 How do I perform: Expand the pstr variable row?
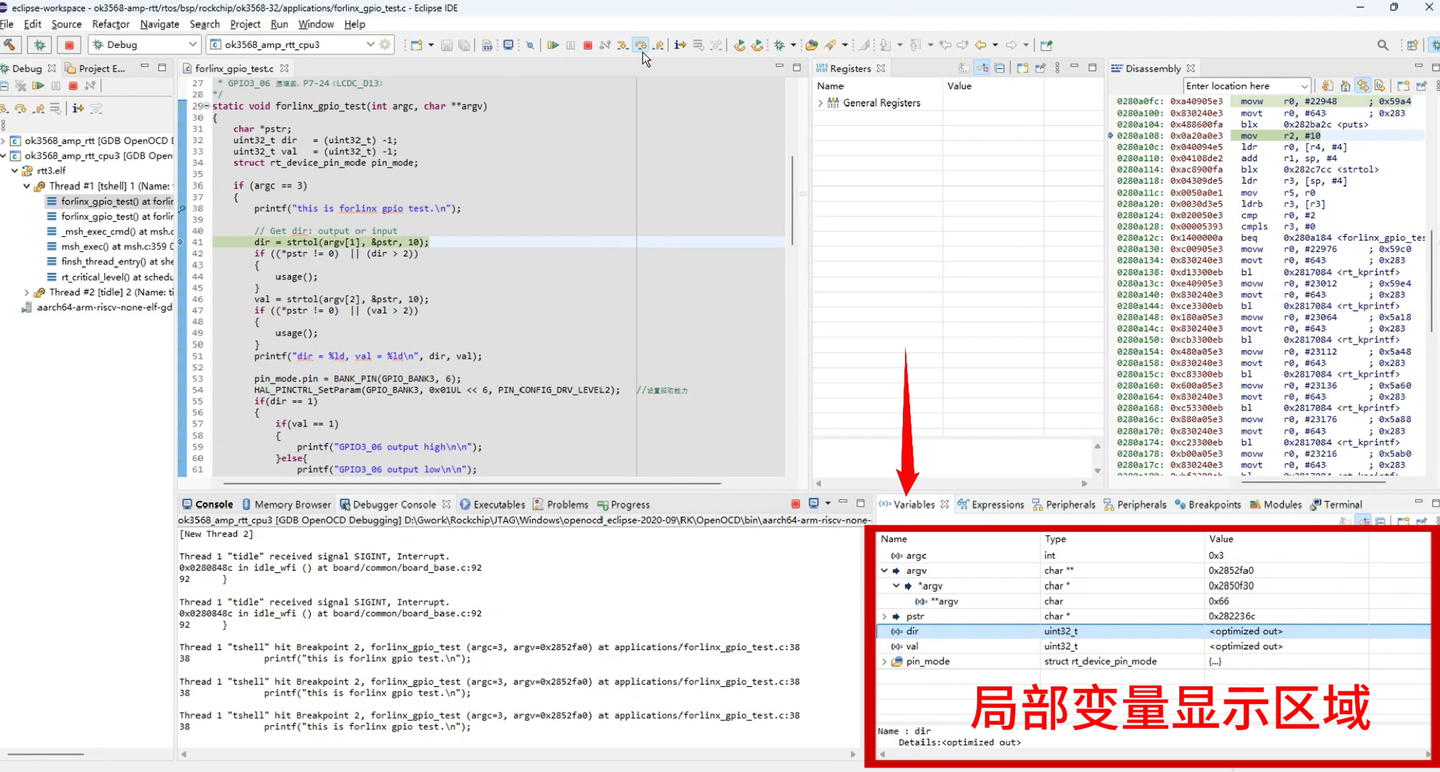coord(885,616)
